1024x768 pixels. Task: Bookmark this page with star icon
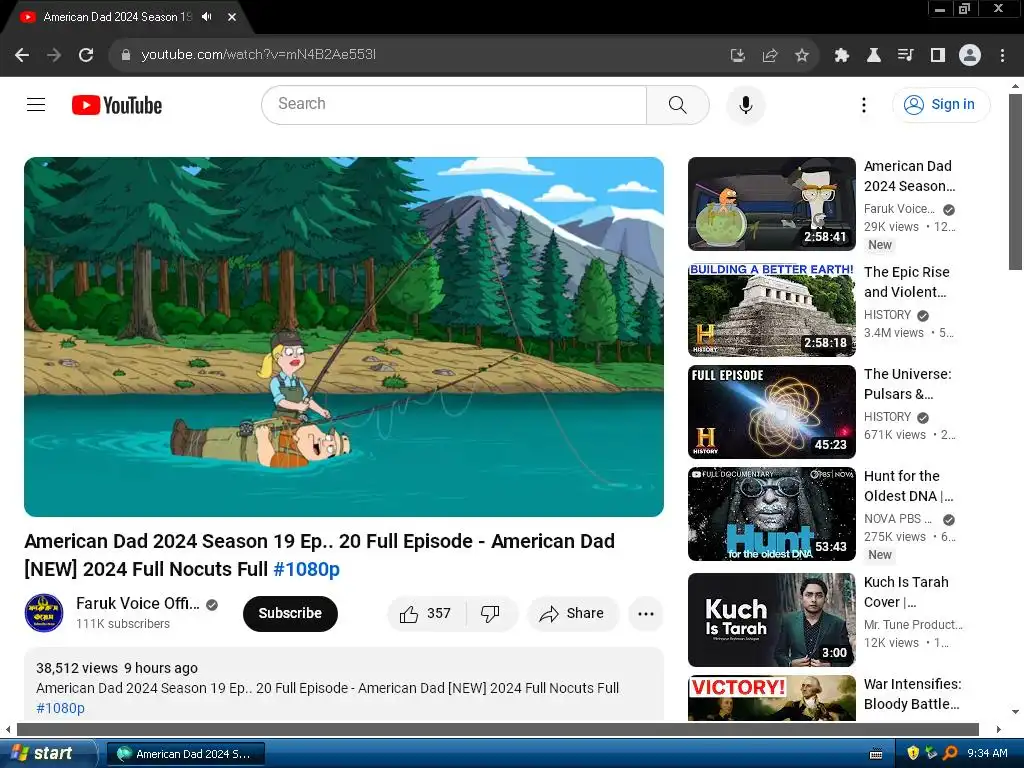(x=802, y=56)
